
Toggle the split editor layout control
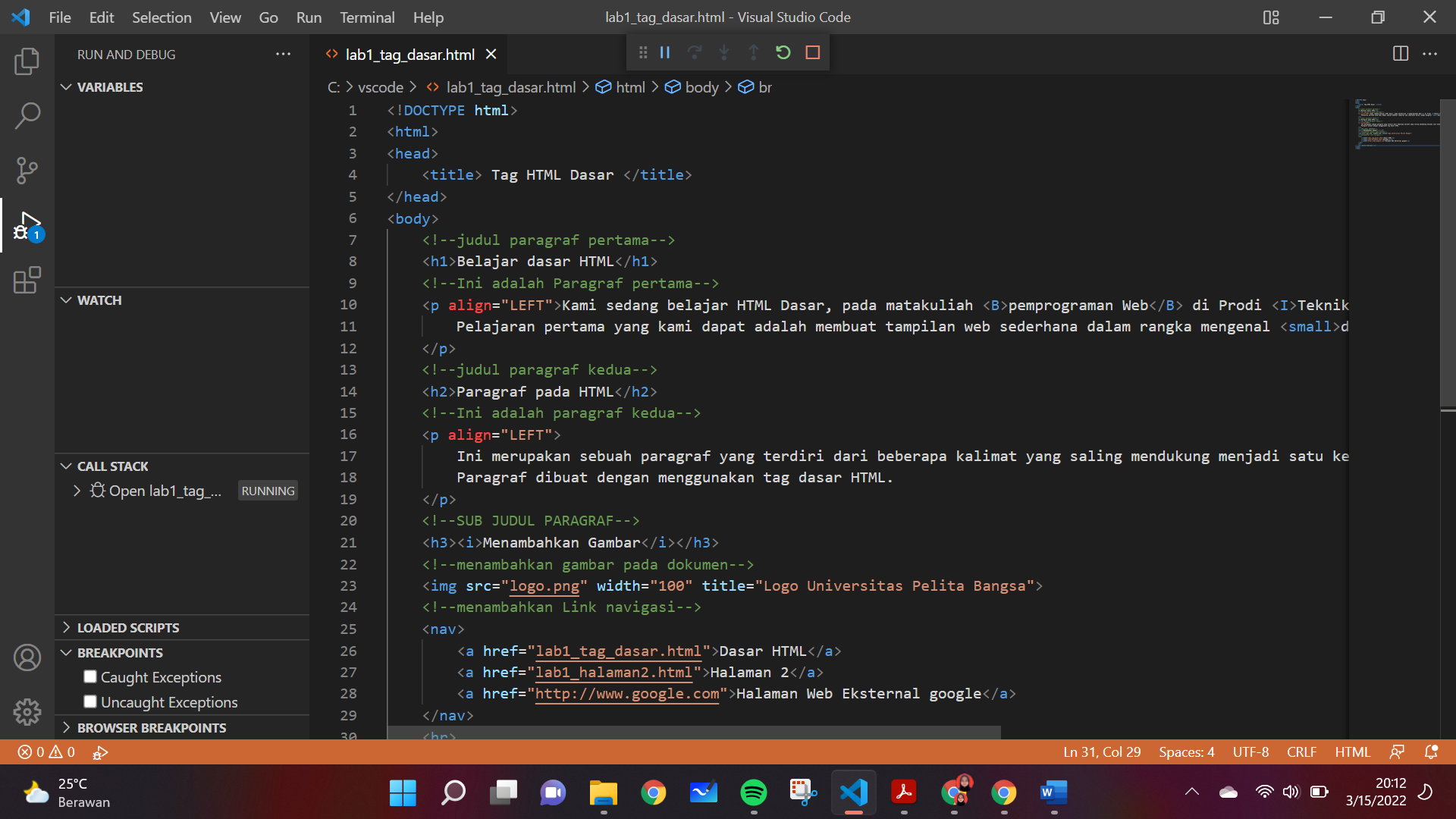[x=1399, y=54]
